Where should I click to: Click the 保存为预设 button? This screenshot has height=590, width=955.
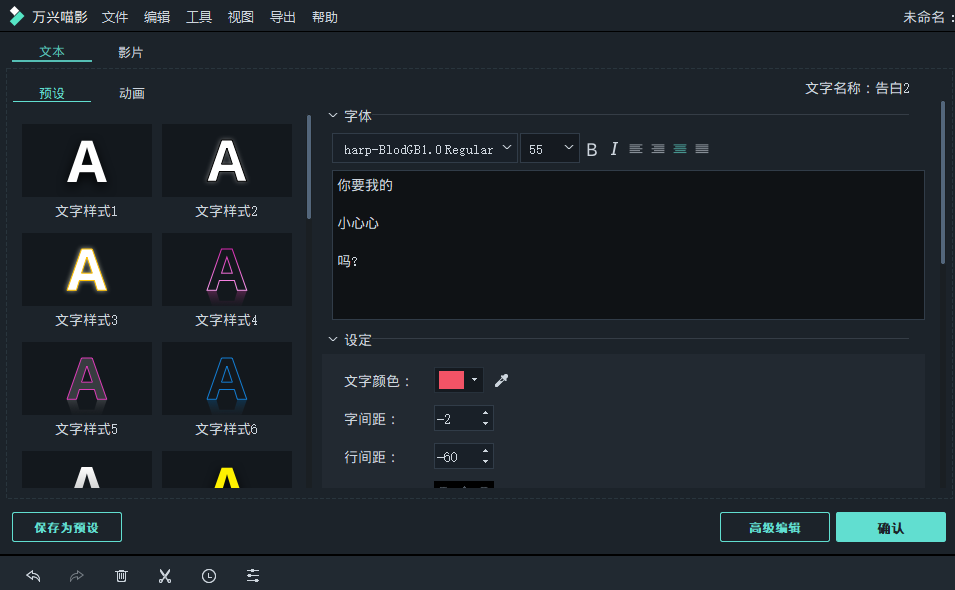(66, 527)
